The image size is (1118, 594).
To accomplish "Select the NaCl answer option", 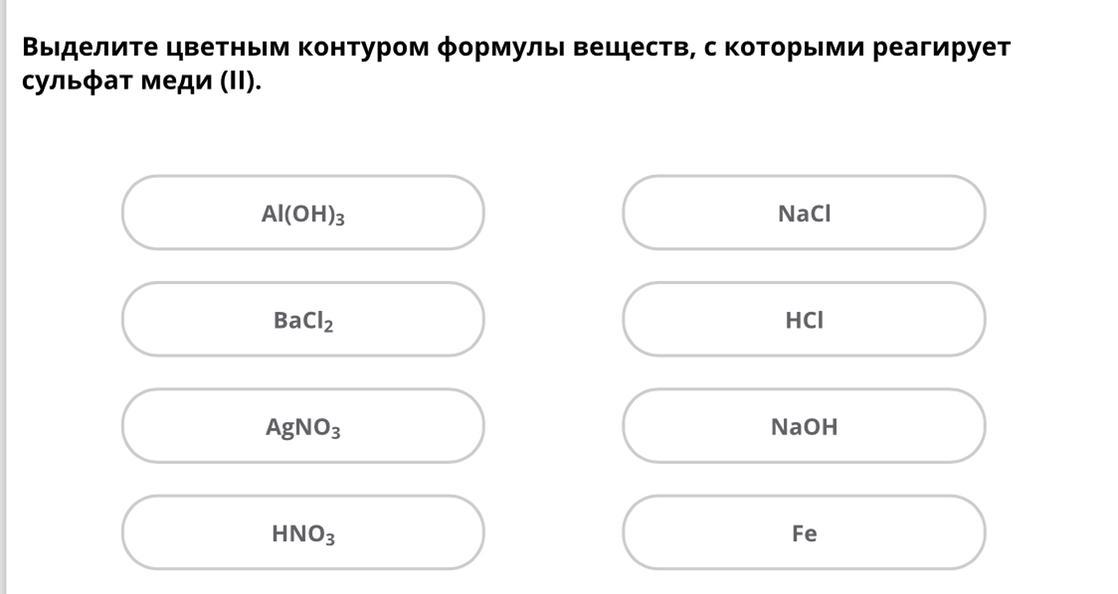I will tap(804, 212).
